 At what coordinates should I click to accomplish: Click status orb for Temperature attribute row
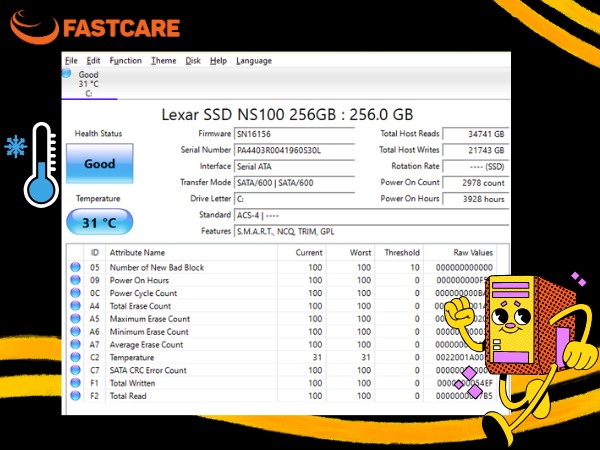(75, 357)
